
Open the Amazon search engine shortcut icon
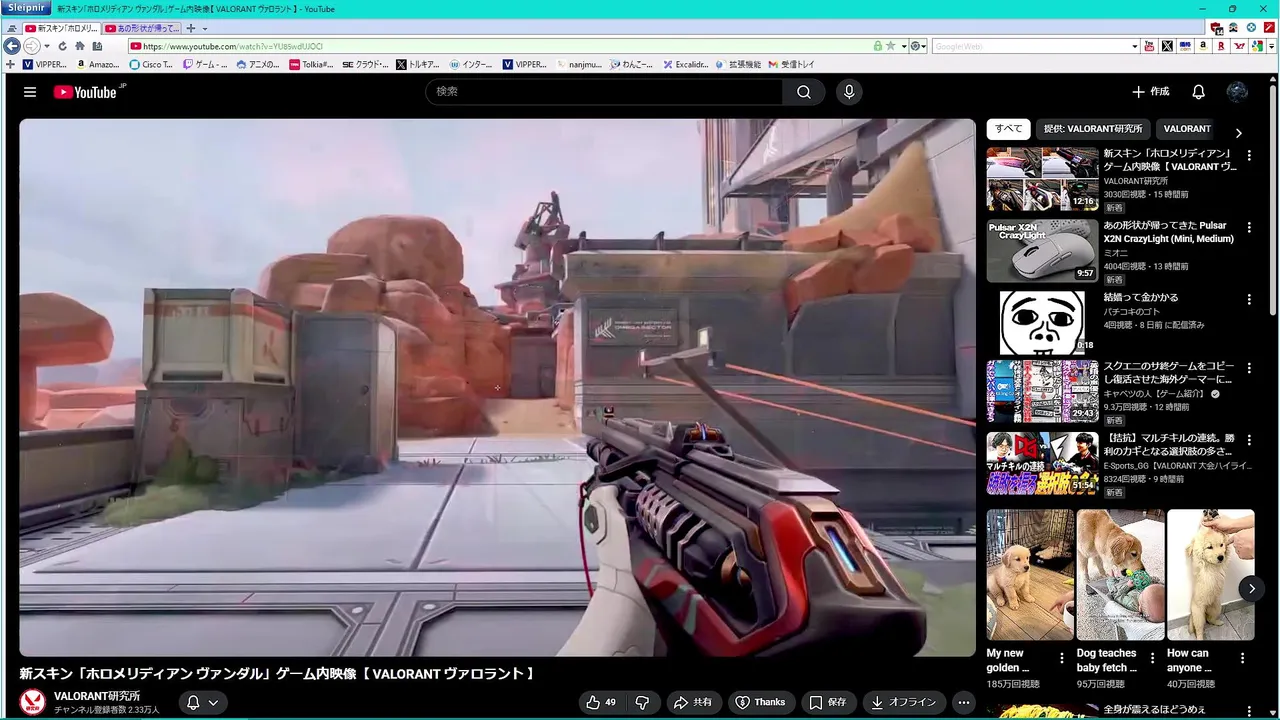click(x=1203, y=46)
